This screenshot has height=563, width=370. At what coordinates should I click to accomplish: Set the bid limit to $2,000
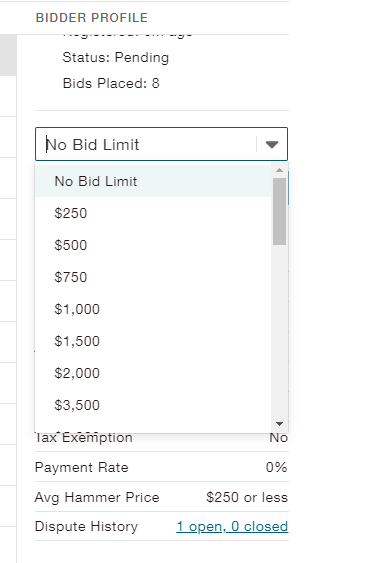pyautogui.click(x=153, y=373)
